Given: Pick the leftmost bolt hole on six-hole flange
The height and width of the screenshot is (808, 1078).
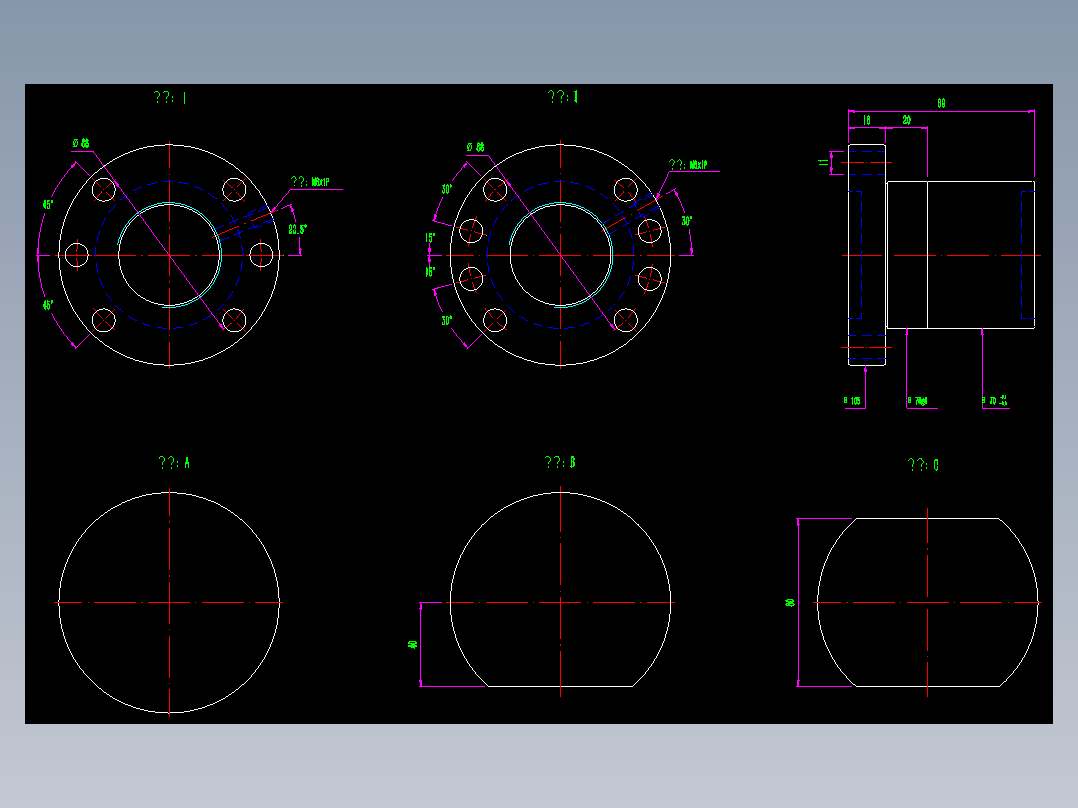Looking at the screenshot, I should point(76,254).
